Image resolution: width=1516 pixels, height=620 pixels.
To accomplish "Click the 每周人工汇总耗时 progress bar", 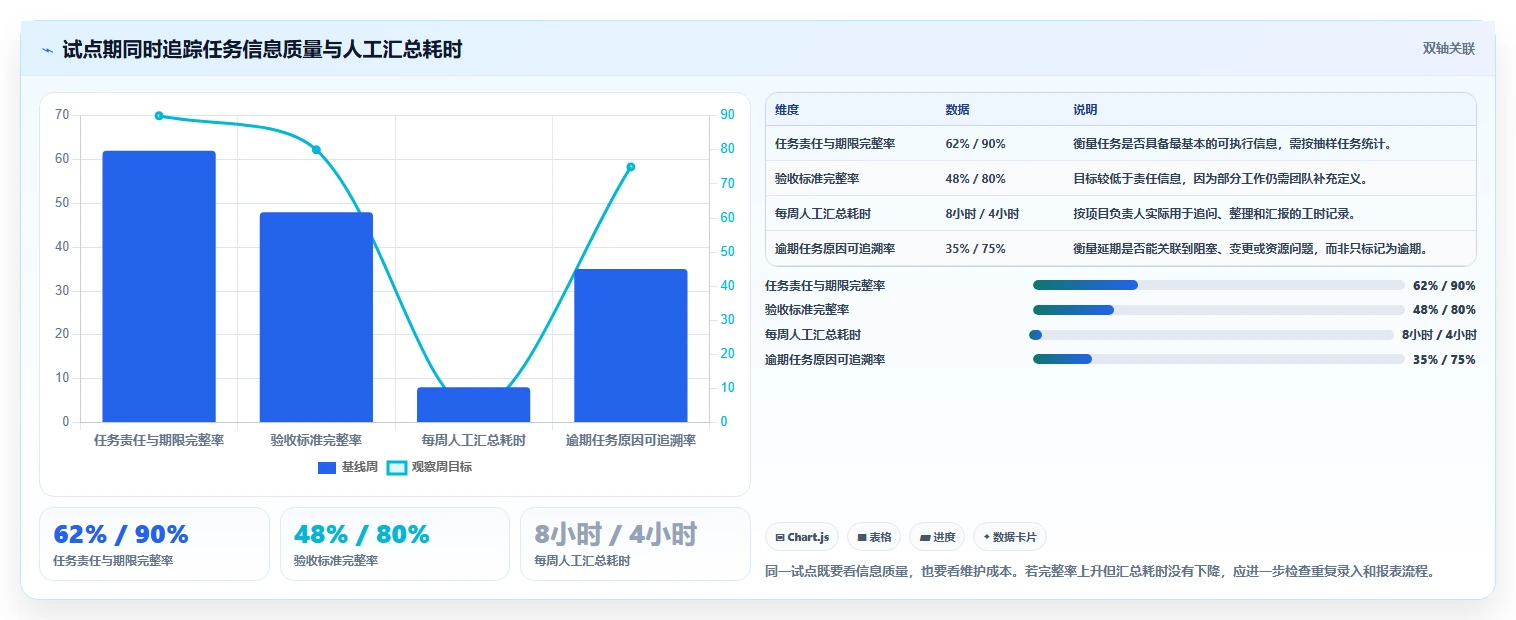I will coord(1211,335).
